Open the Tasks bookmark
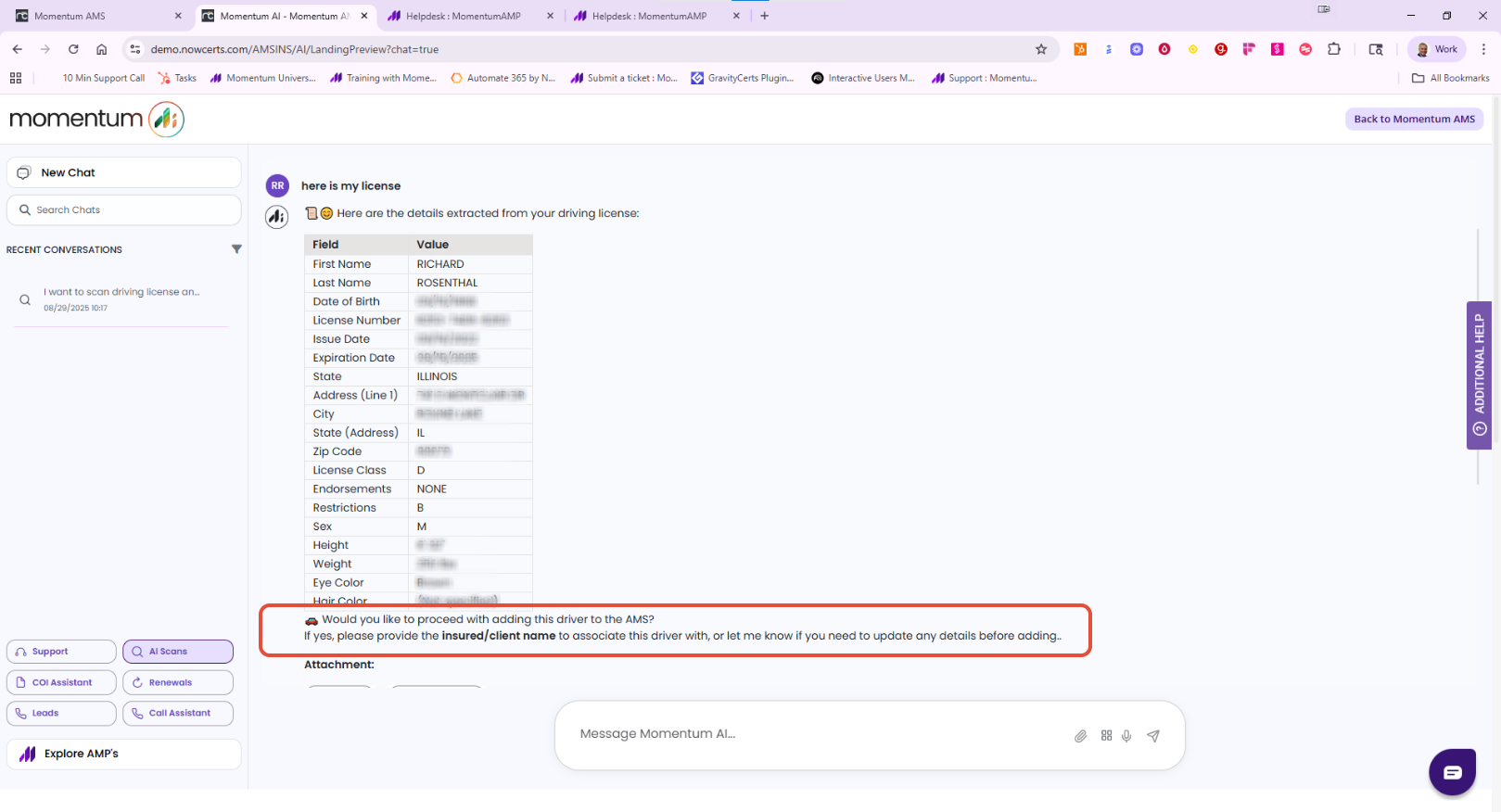1501x812 pixels. pyautogui.click(x=177, y=78)
